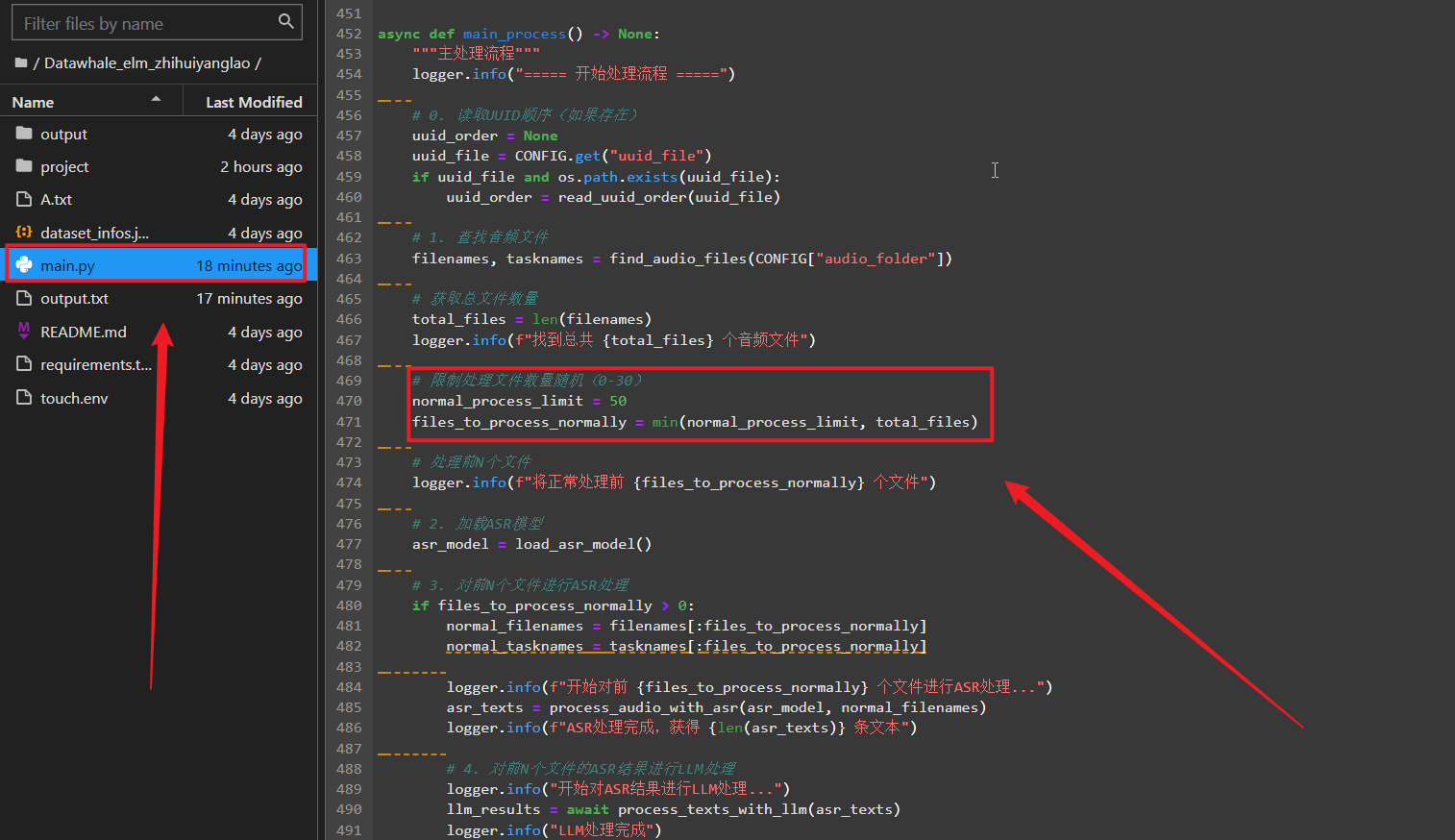Click the project folder icon
This screenshot has height=840, width=1455.
pyautogui.click(x=24, y=166)
